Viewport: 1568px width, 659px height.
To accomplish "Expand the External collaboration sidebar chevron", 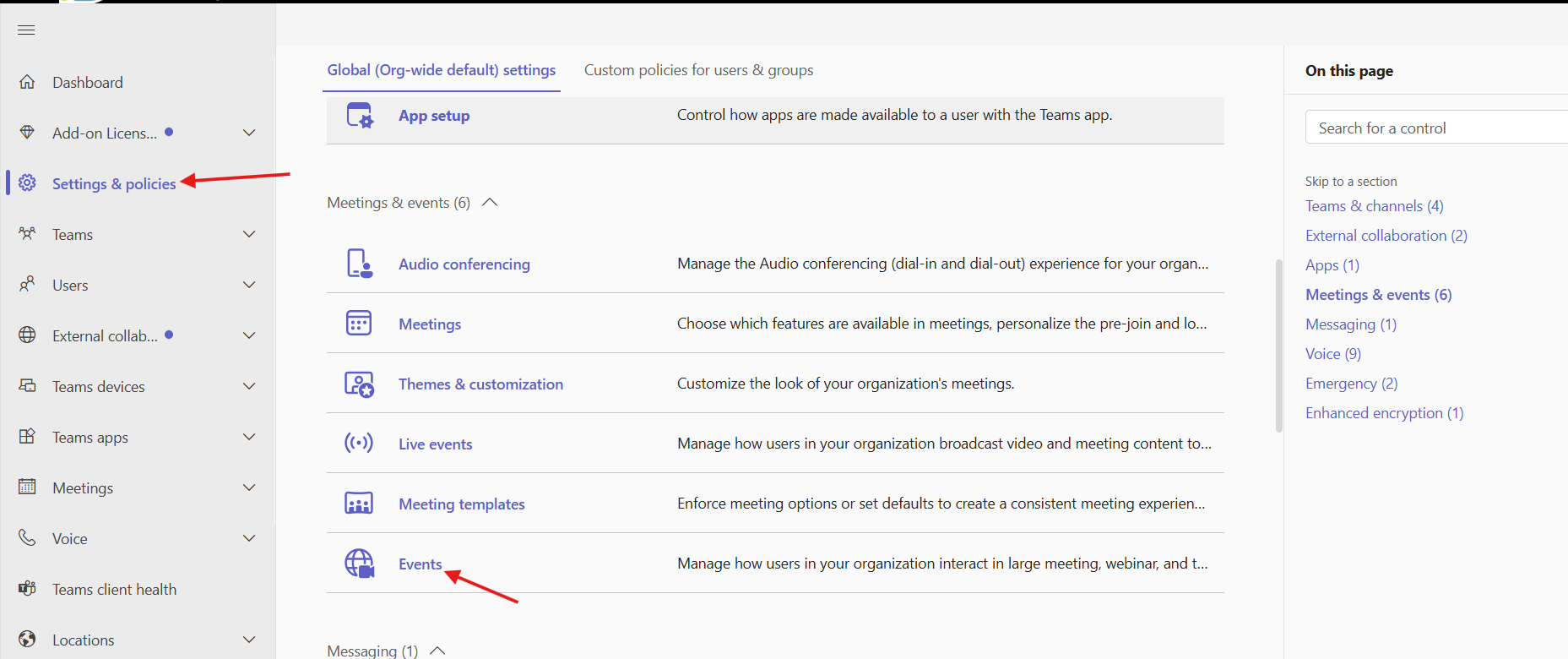I will click(249, 335).
